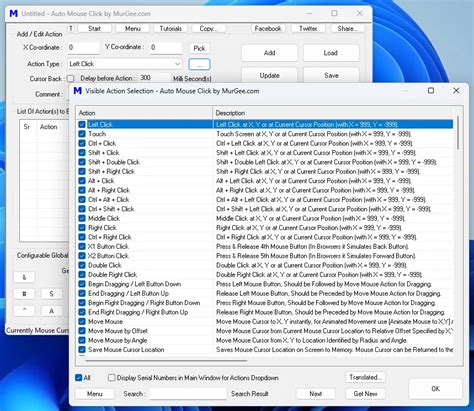Image resolution: width=474 pixels, height=411 pixels.
Task: Select the Begin Dragging / Left Button Down row
Action: coord(265,284)
